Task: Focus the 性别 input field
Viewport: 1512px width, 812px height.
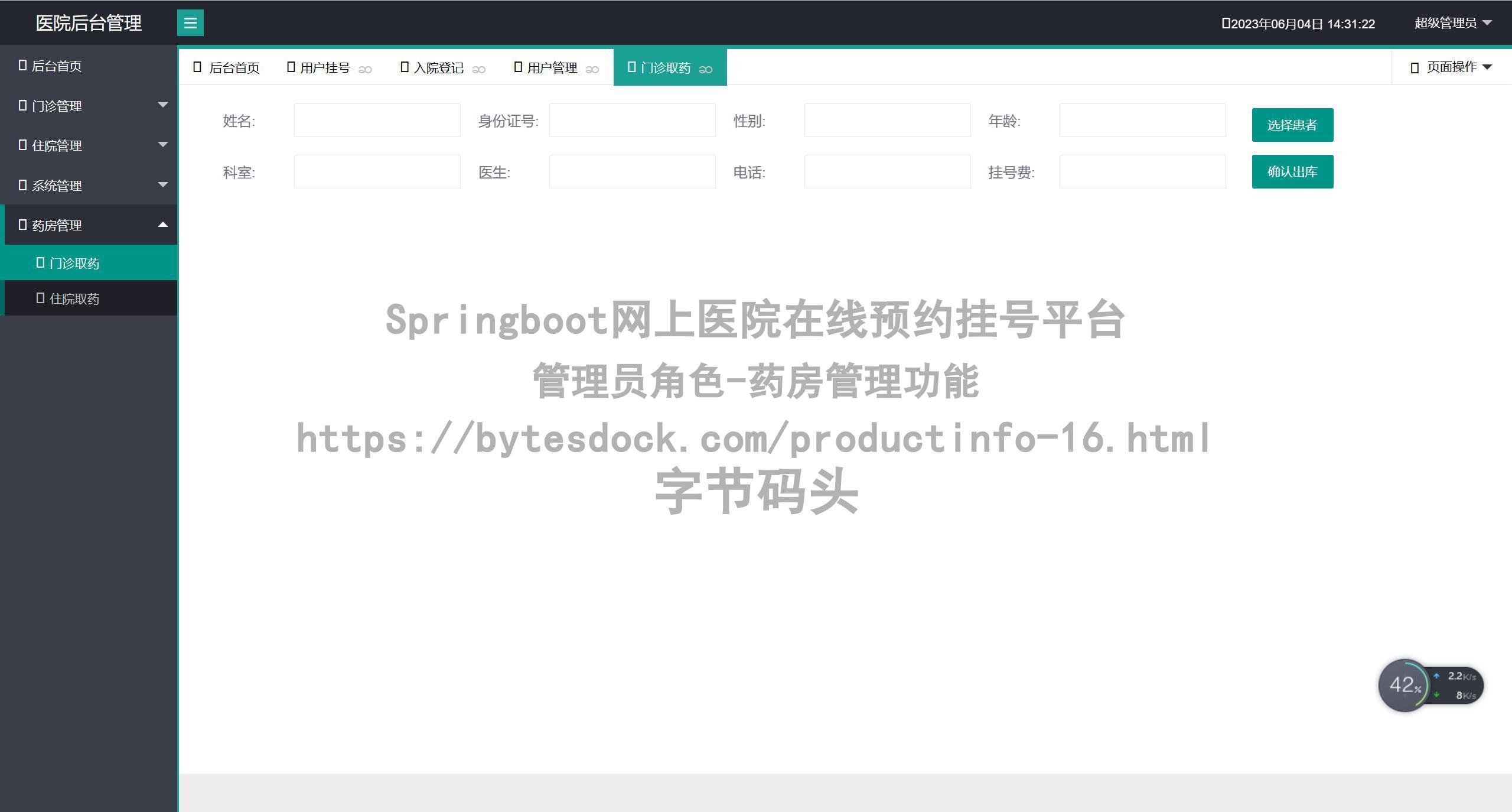Action: click(x=888, y=120)
